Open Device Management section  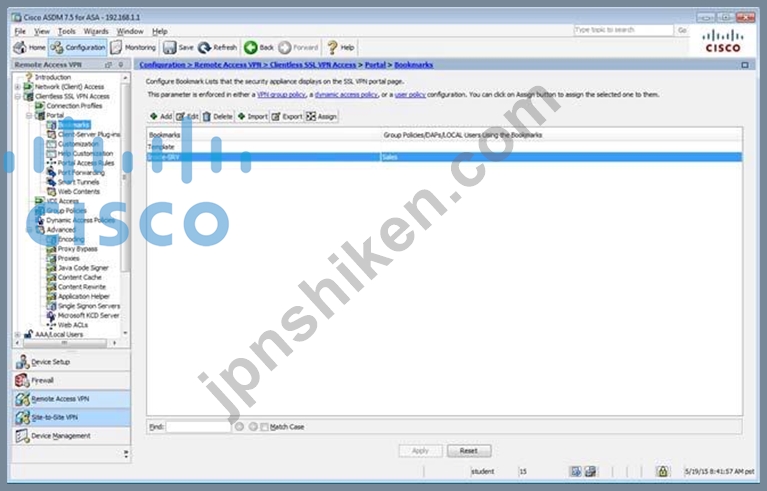(71, 436)
